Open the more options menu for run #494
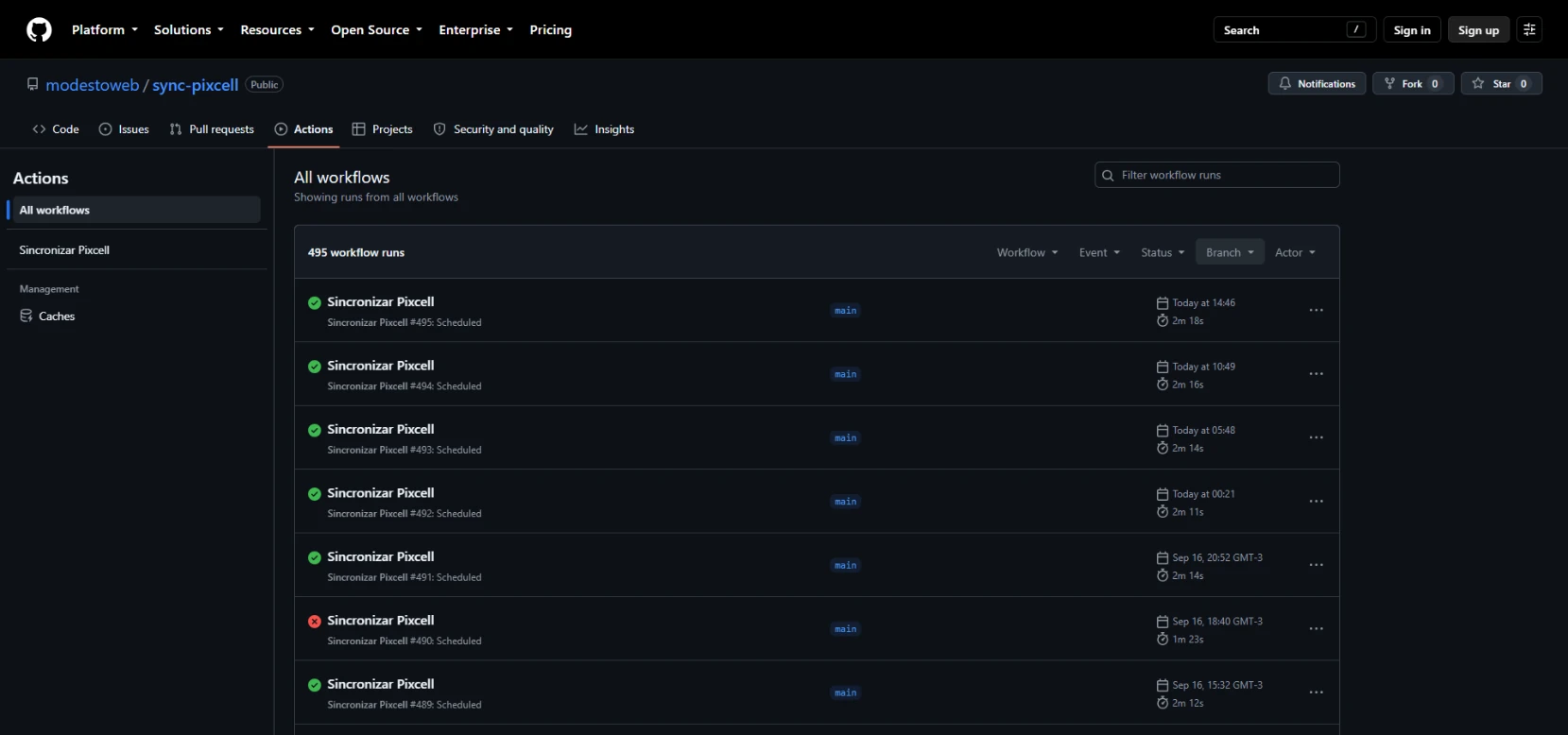The height and width of the screenshot is (735, 1568). click(1316, 374)
